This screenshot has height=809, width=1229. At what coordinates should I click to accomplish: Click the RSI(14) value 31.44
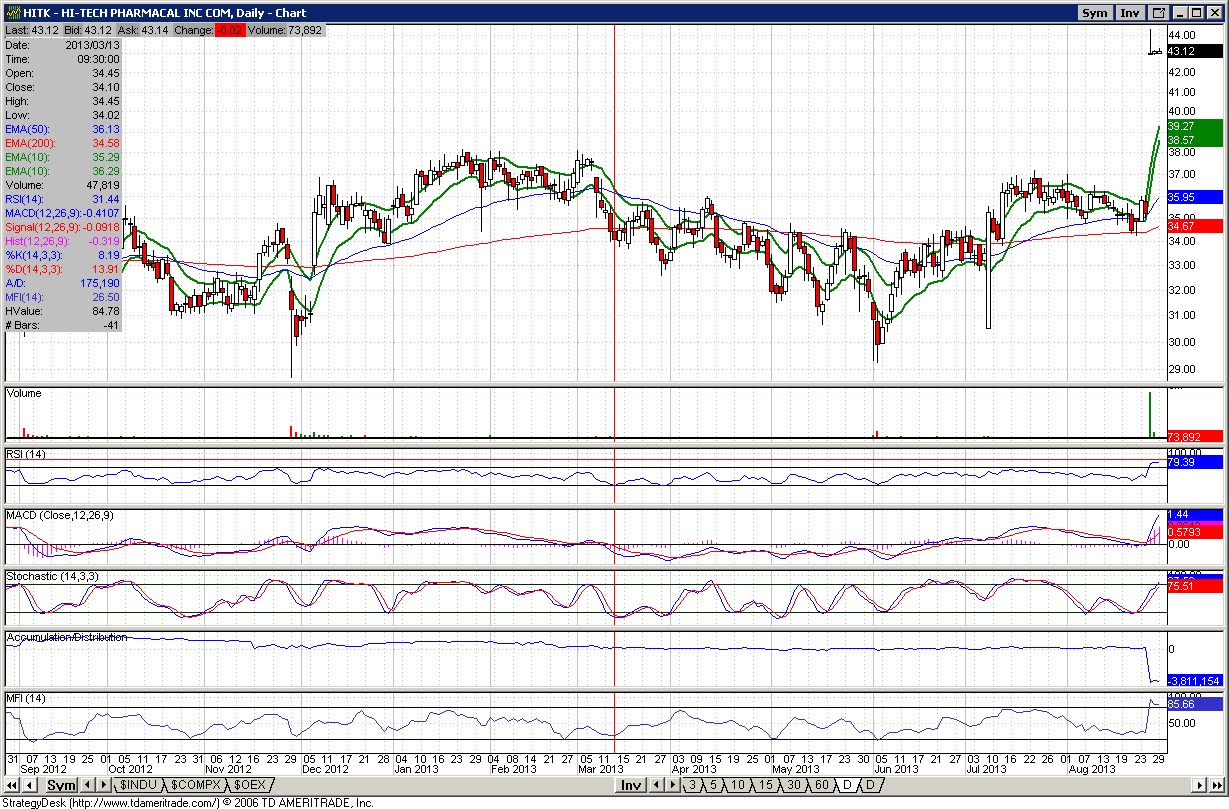[x=107, y=199]
